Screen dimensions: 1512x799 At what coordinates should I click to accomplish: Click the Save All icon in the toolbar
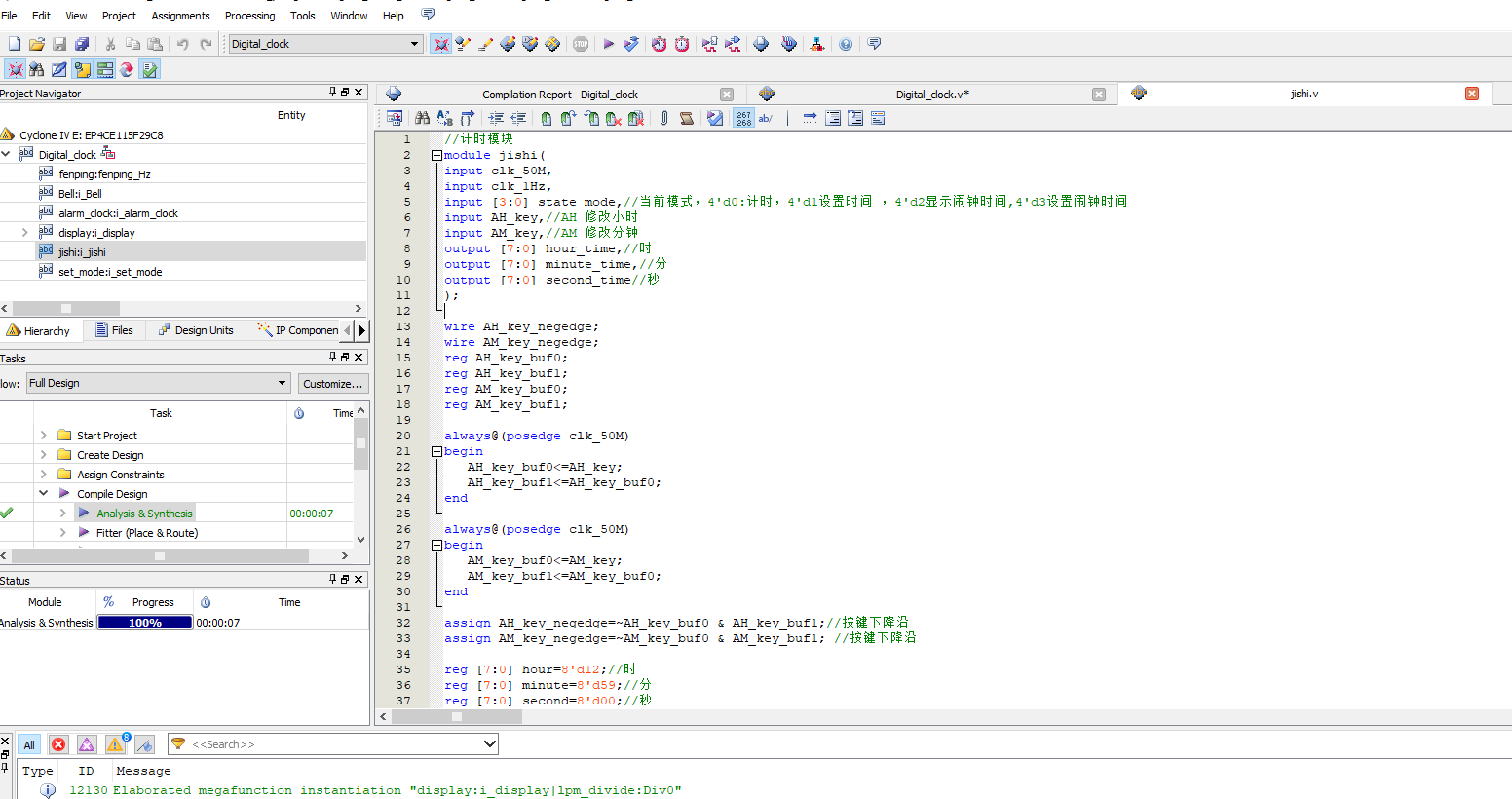click(x=82, y=44)
